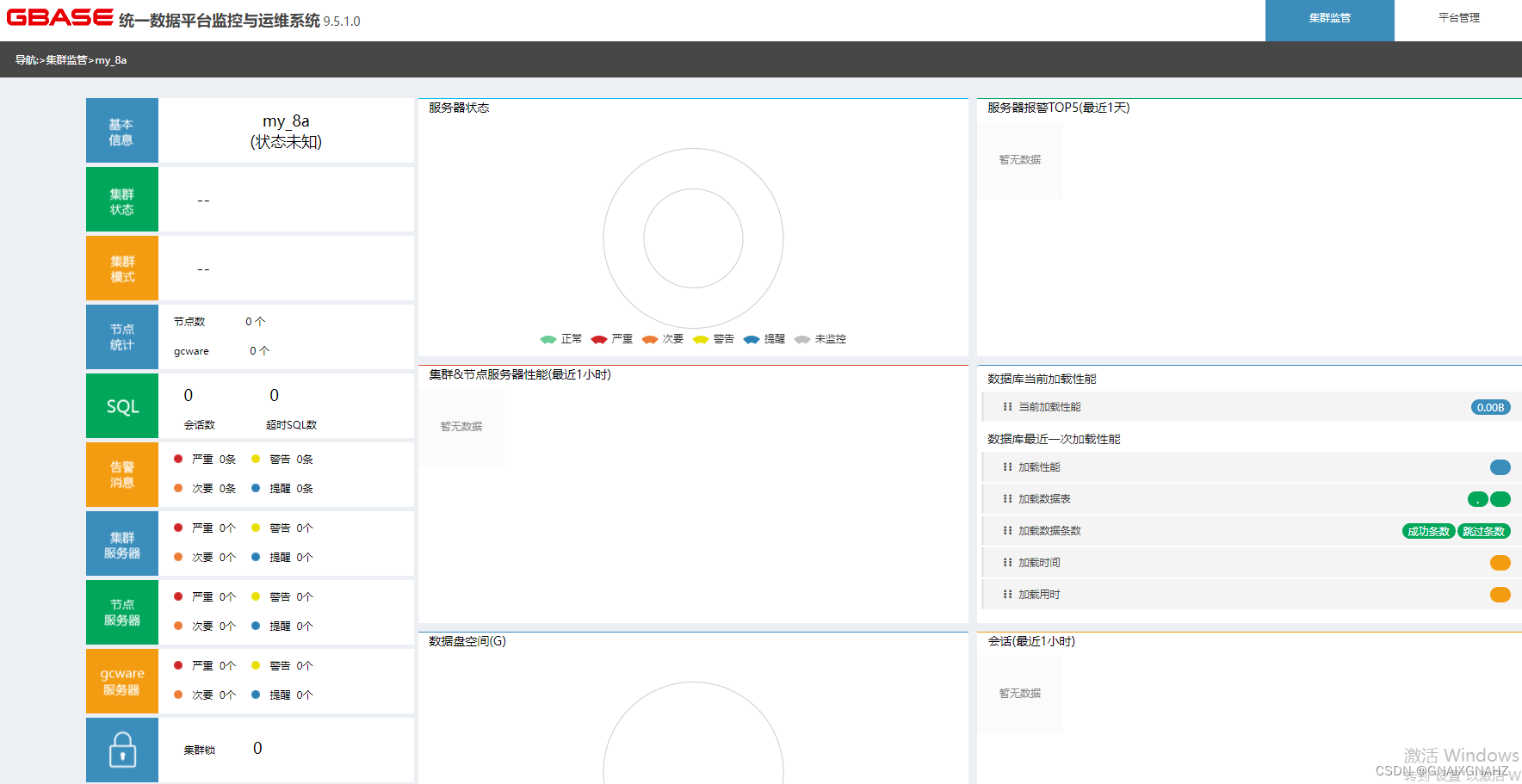Click the 成功条数 badge on 加载数据条数
The height and width of the screenshot is (784, 1522).
1428,531
